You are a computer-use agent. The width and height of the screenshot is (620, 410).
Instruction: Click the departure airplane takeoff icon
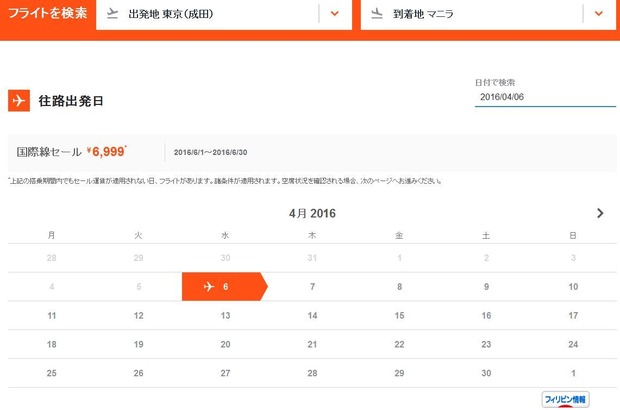pyautogui.click(x=113, y=14)
